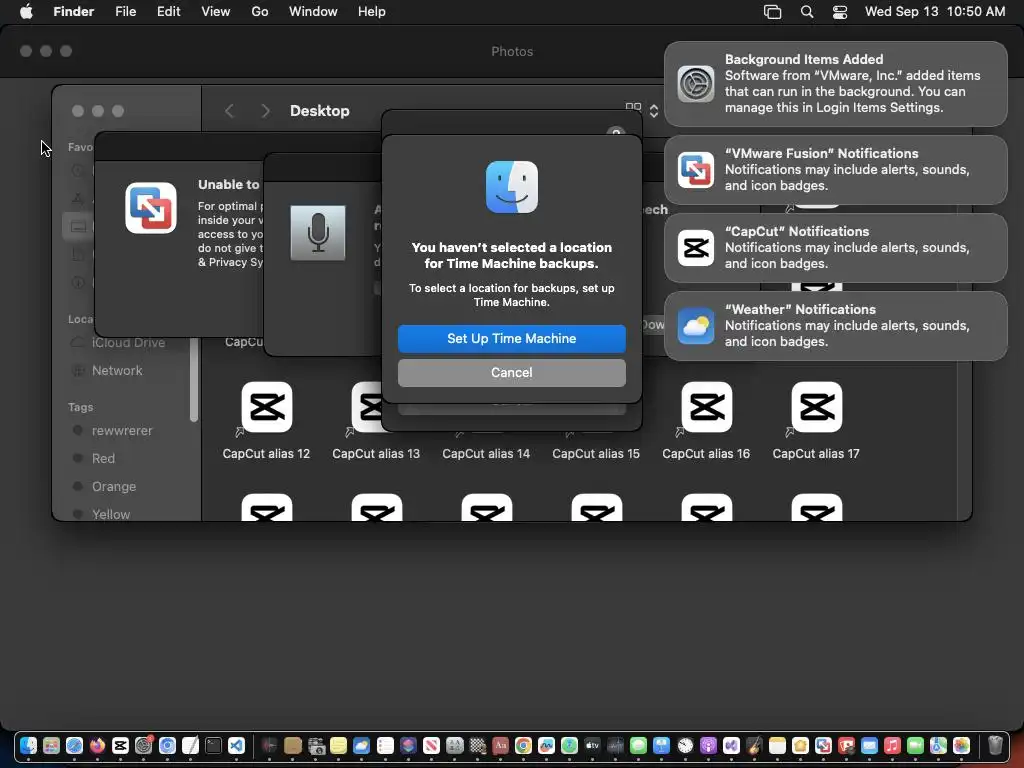Click the date and time in menu bar
The width and height of the screenshot is (1024, 768).
click(935, 12)
